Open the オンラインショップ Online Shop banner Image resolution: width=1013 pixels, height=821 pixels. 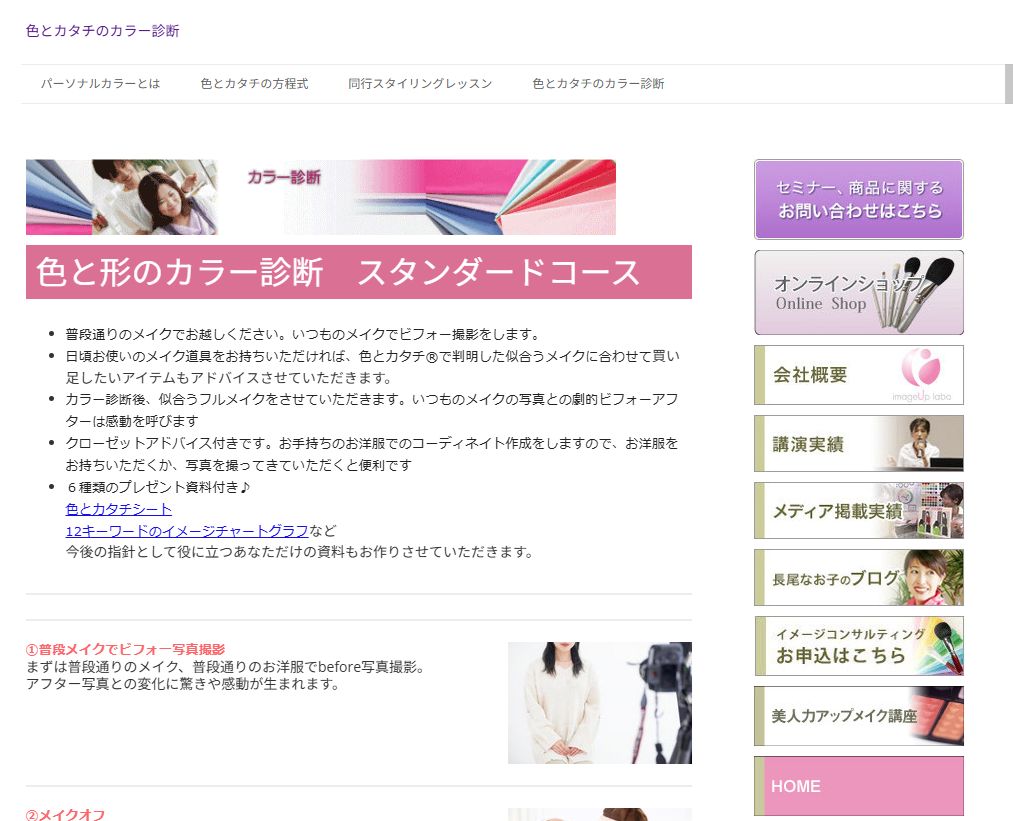point(858,292)
